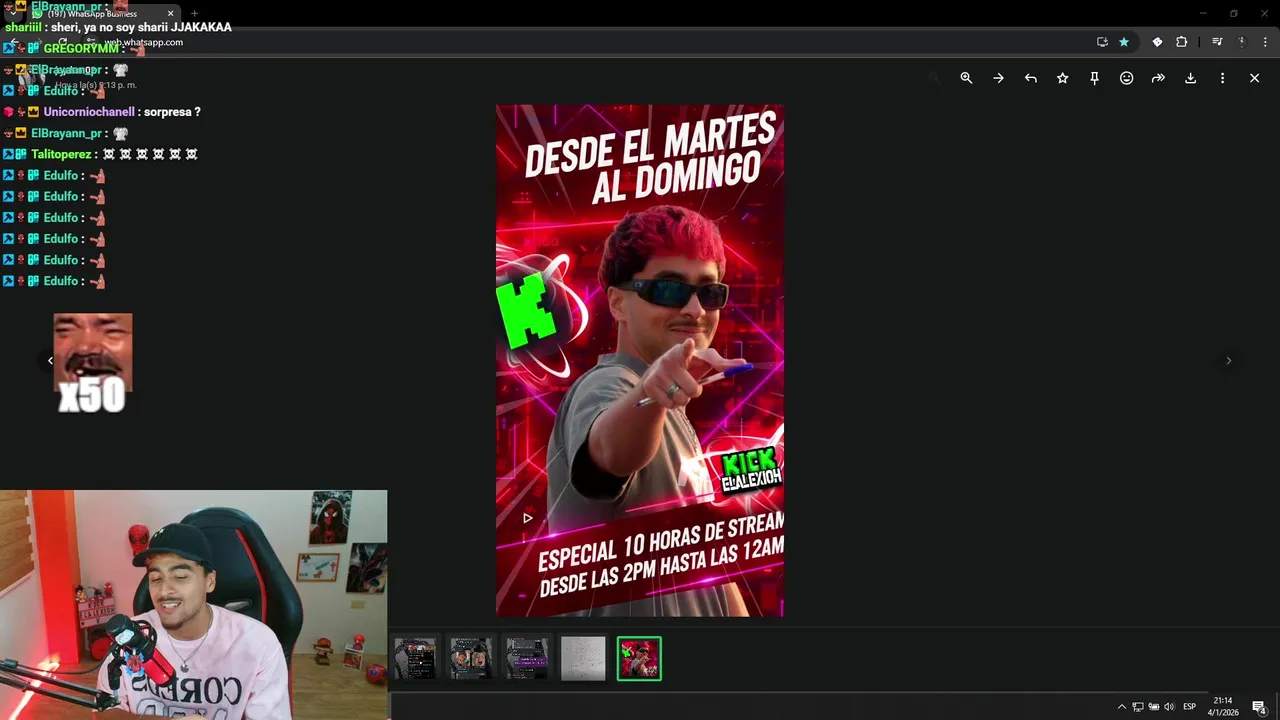Select the highlighted red poster thumbnail

[x=639, y=659]
